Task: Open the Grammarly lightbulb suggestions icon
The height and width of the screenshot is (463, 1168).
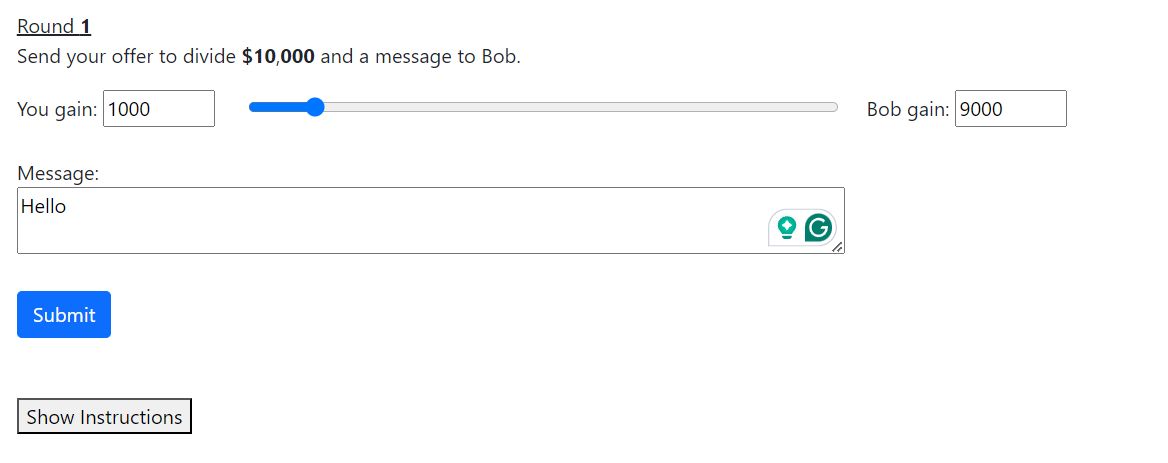Action: click(x=787, y=228)
